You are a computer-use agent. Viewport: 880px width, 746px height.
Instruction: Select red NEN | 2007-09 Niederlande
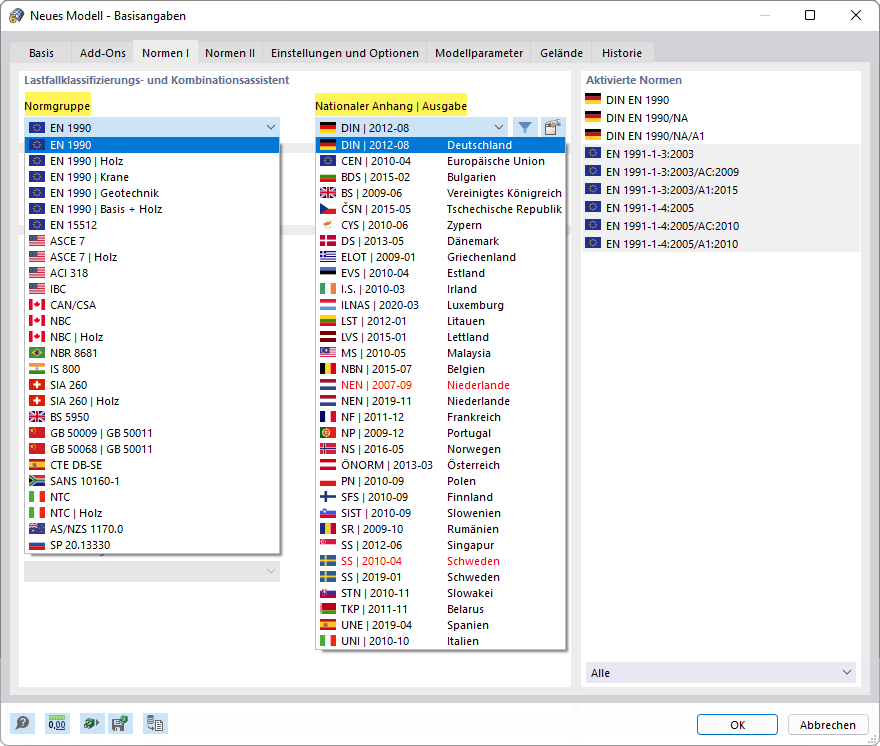(x=441, y=385)
